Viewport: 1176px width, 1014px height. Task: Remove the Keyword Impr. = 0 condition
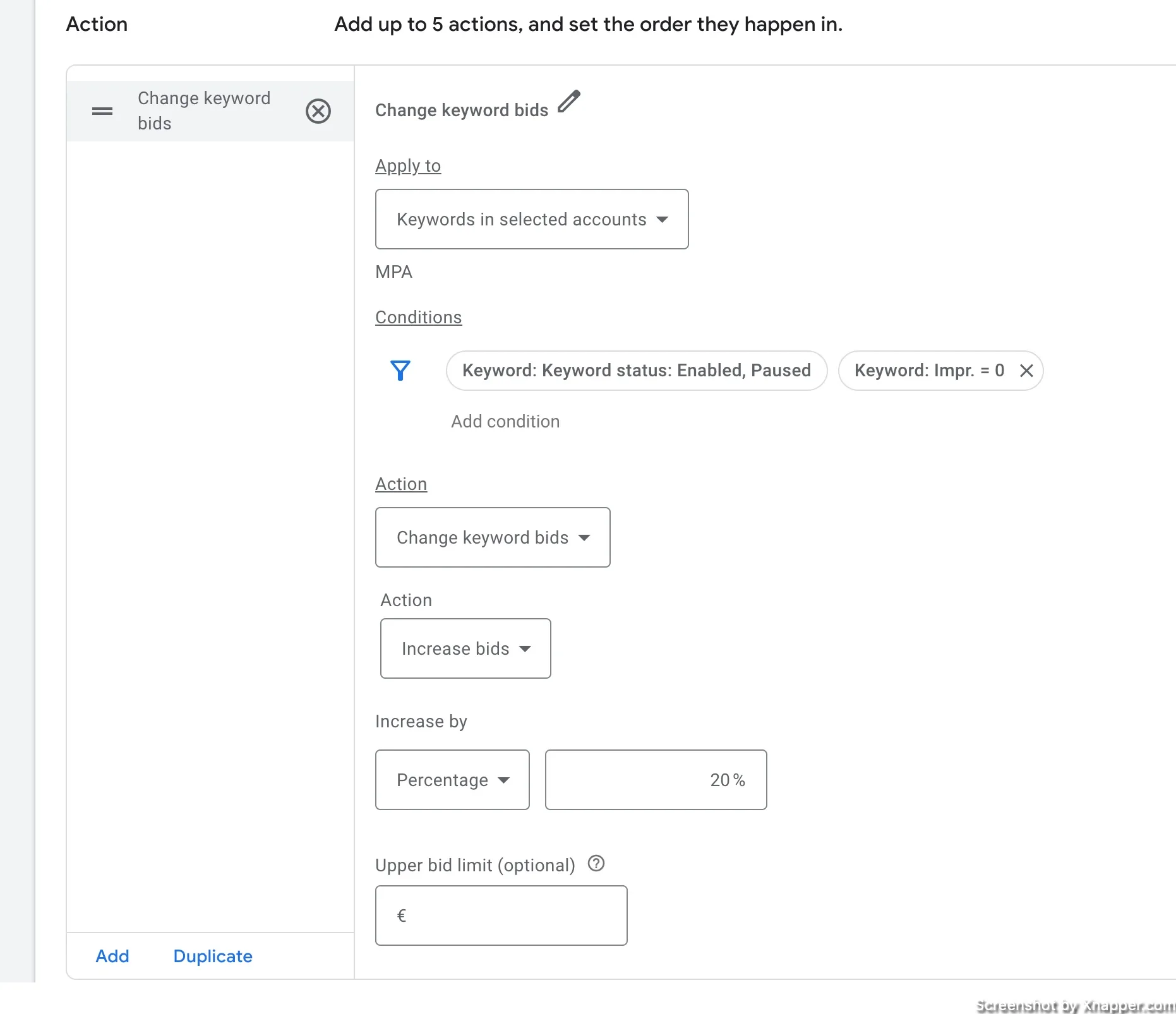[x=1026, y=371]
